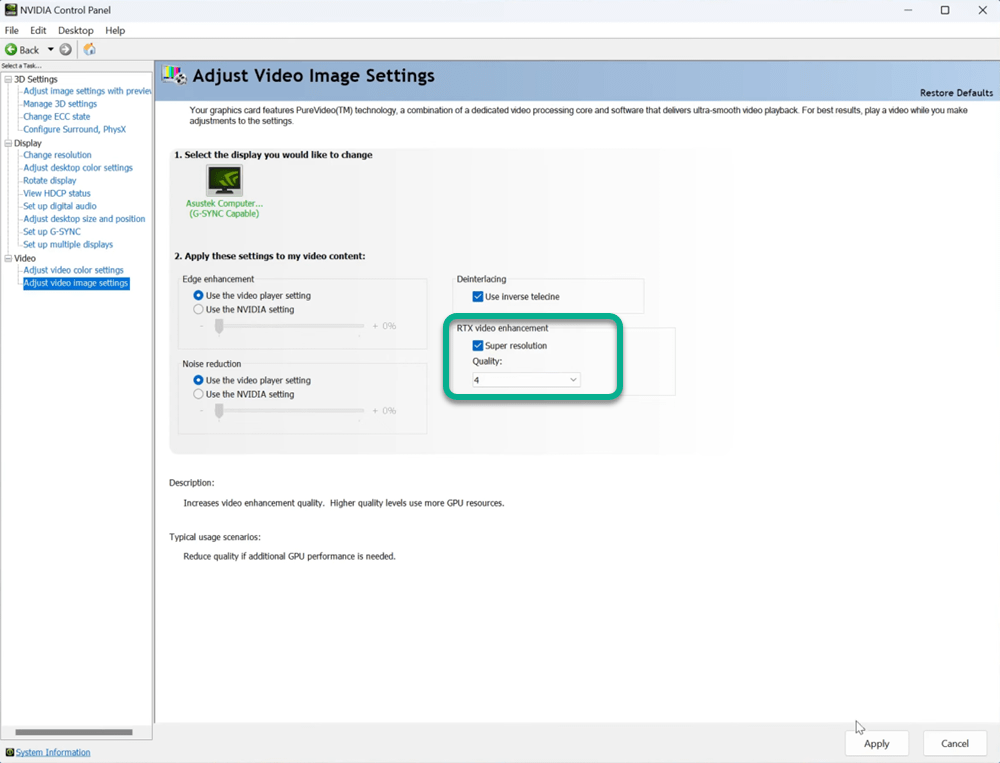Close the NVIDIA Control Panel window
This screenshot has height=763, width=1000.
[983, 10]
